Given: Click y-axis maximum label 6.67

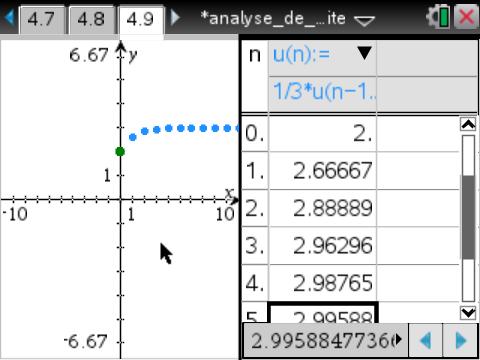Looking at the screenshot, I should 89,55.
